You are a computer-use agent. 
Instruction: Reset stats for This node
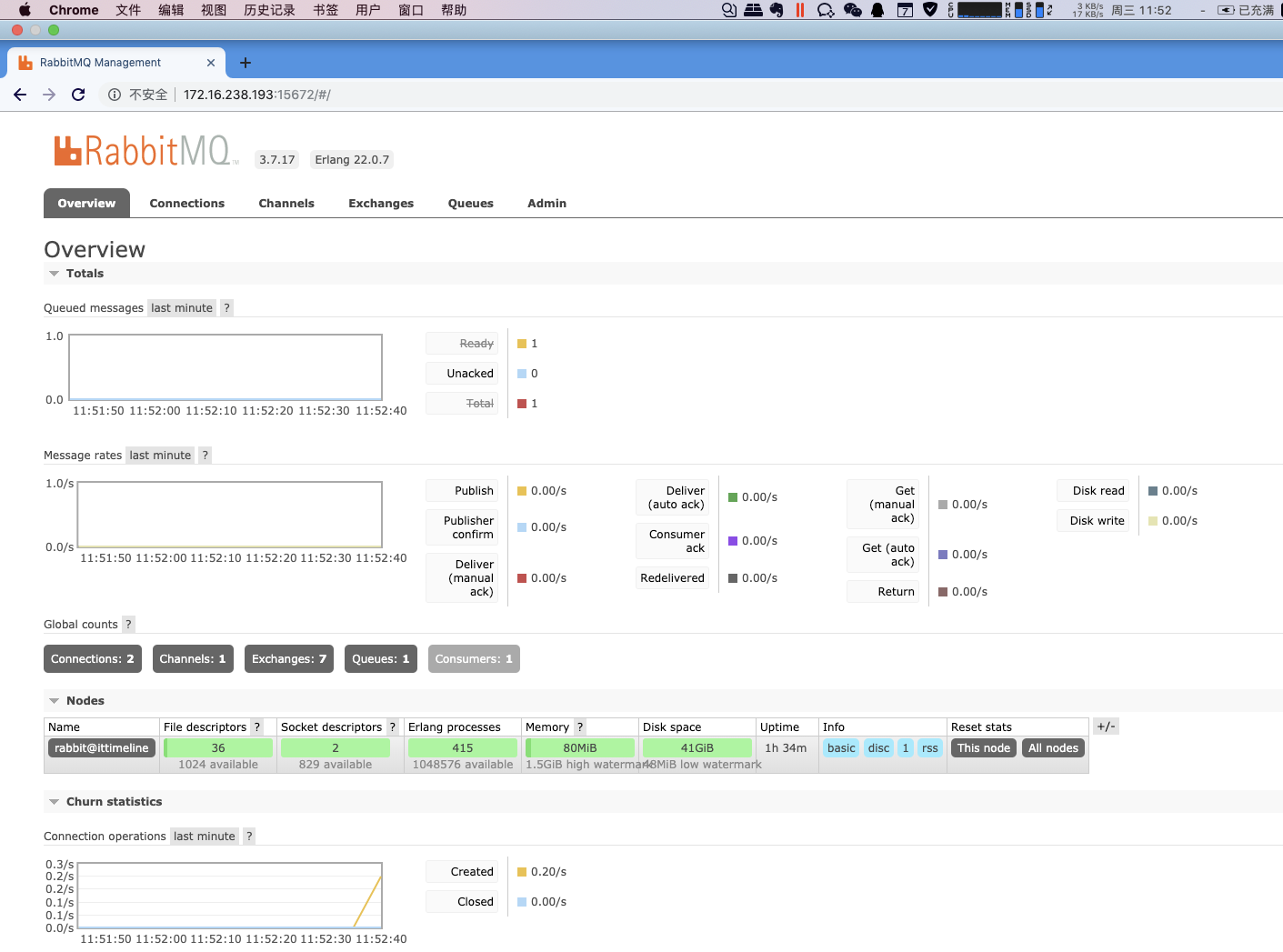(984, 748)
